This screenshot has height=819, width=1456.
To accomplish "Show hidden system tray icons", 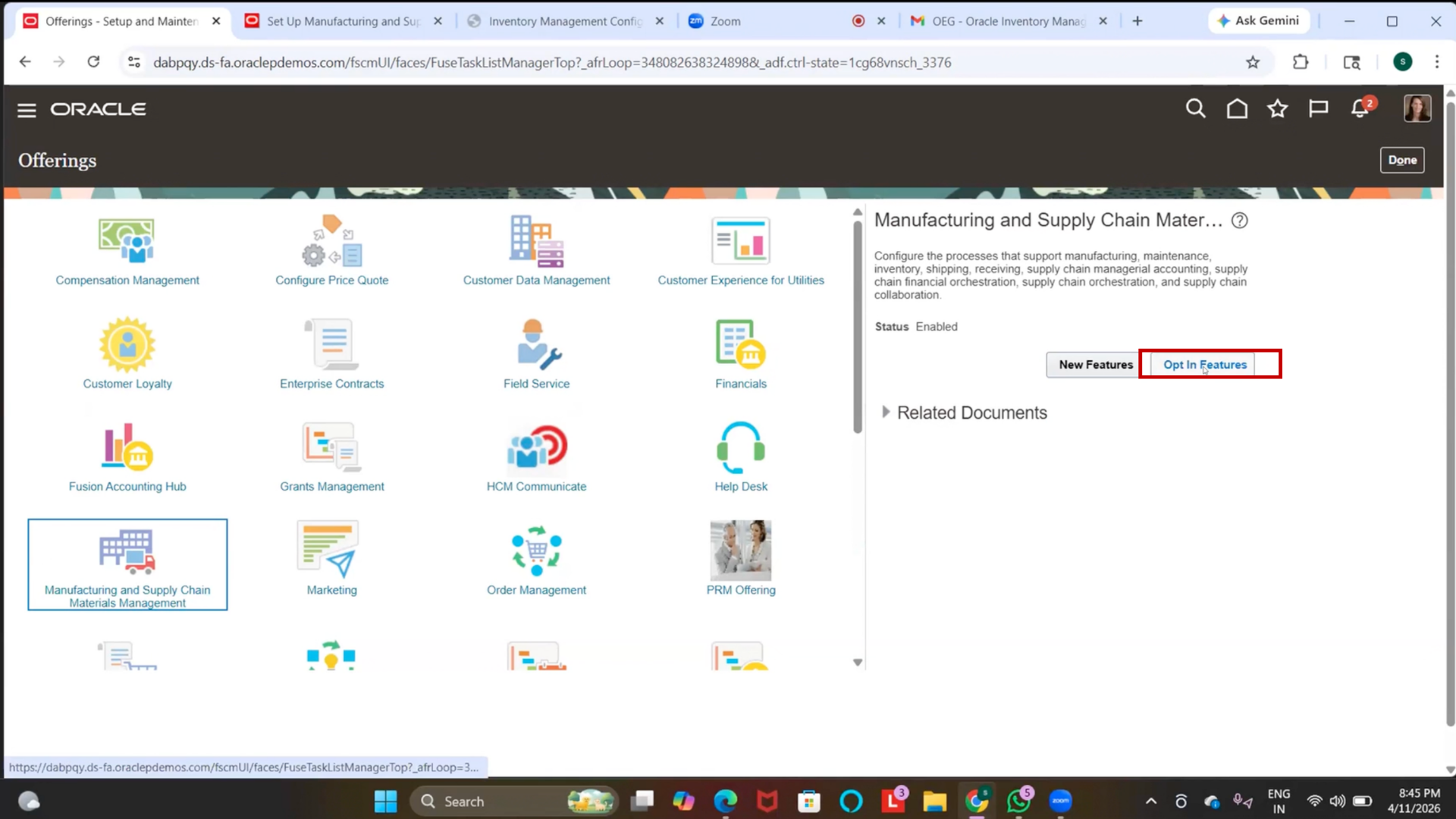I will pyautogui.click(x=1151, y=802).
